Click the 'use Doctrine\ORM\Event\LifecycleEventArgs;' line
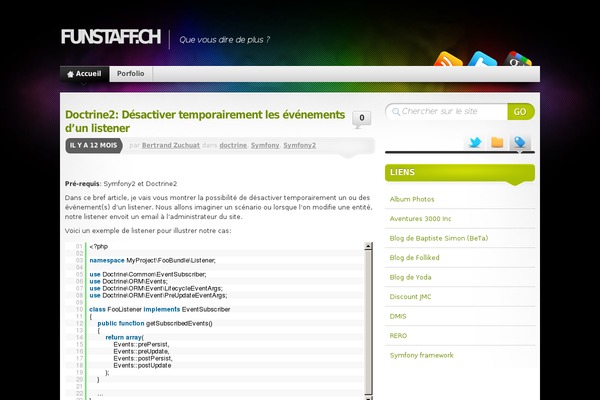The height and width of the screenshot is (400, 600). point(156,288)
